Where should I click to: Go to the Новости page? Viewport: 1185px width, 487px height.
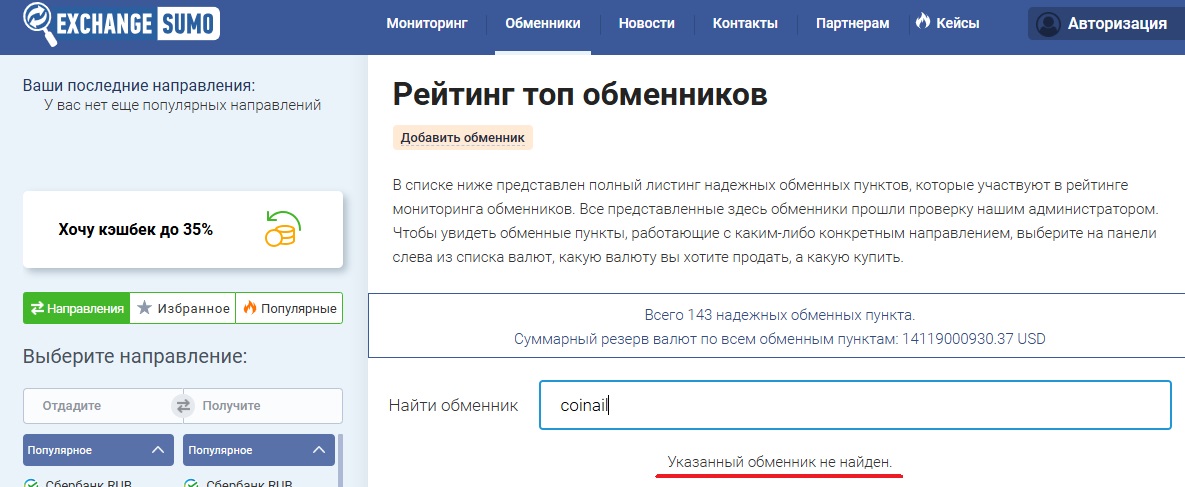pyautogui.click(x=646, y=23)
